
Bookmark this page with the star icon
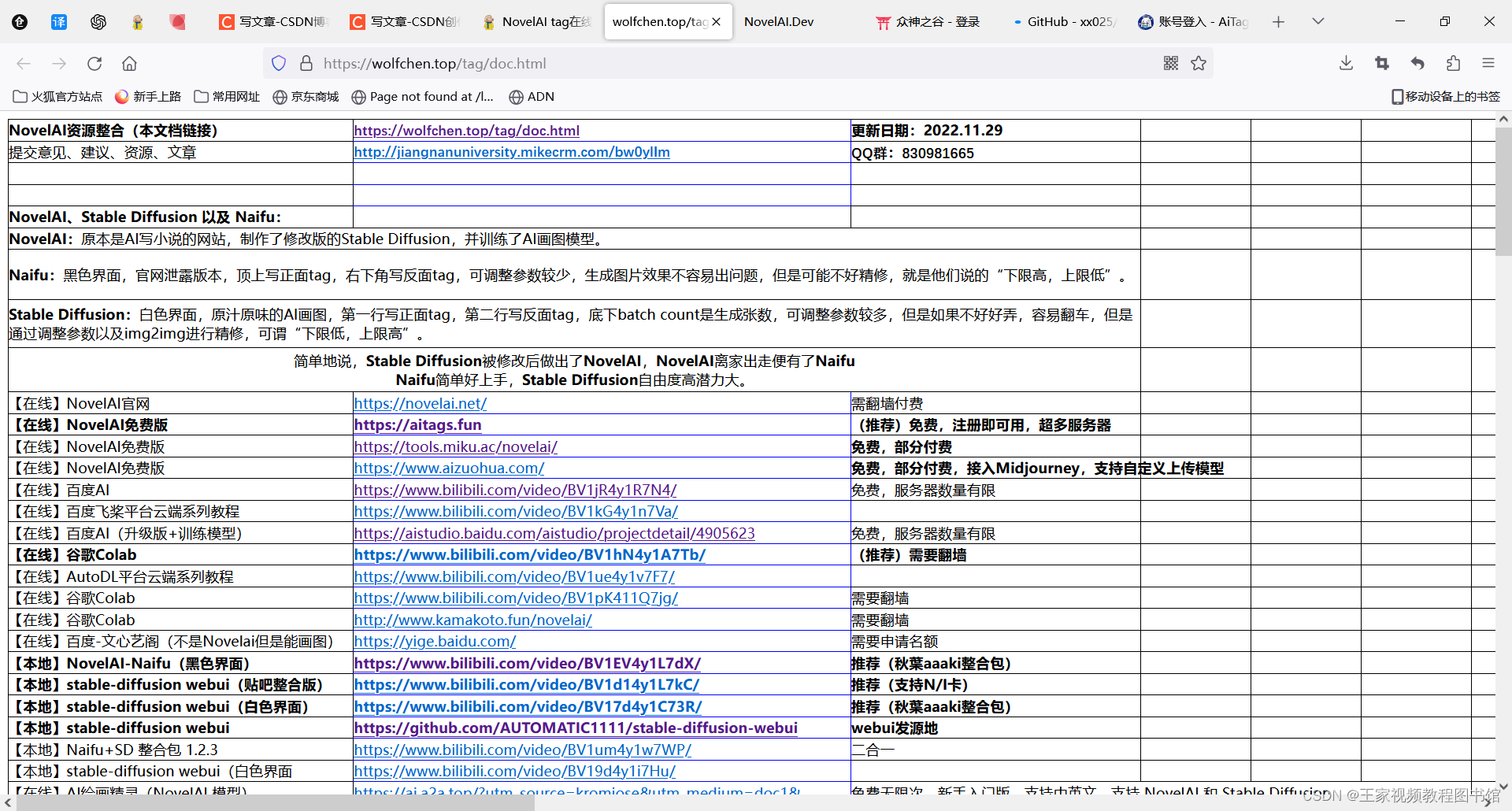(x=1199, y=64)
